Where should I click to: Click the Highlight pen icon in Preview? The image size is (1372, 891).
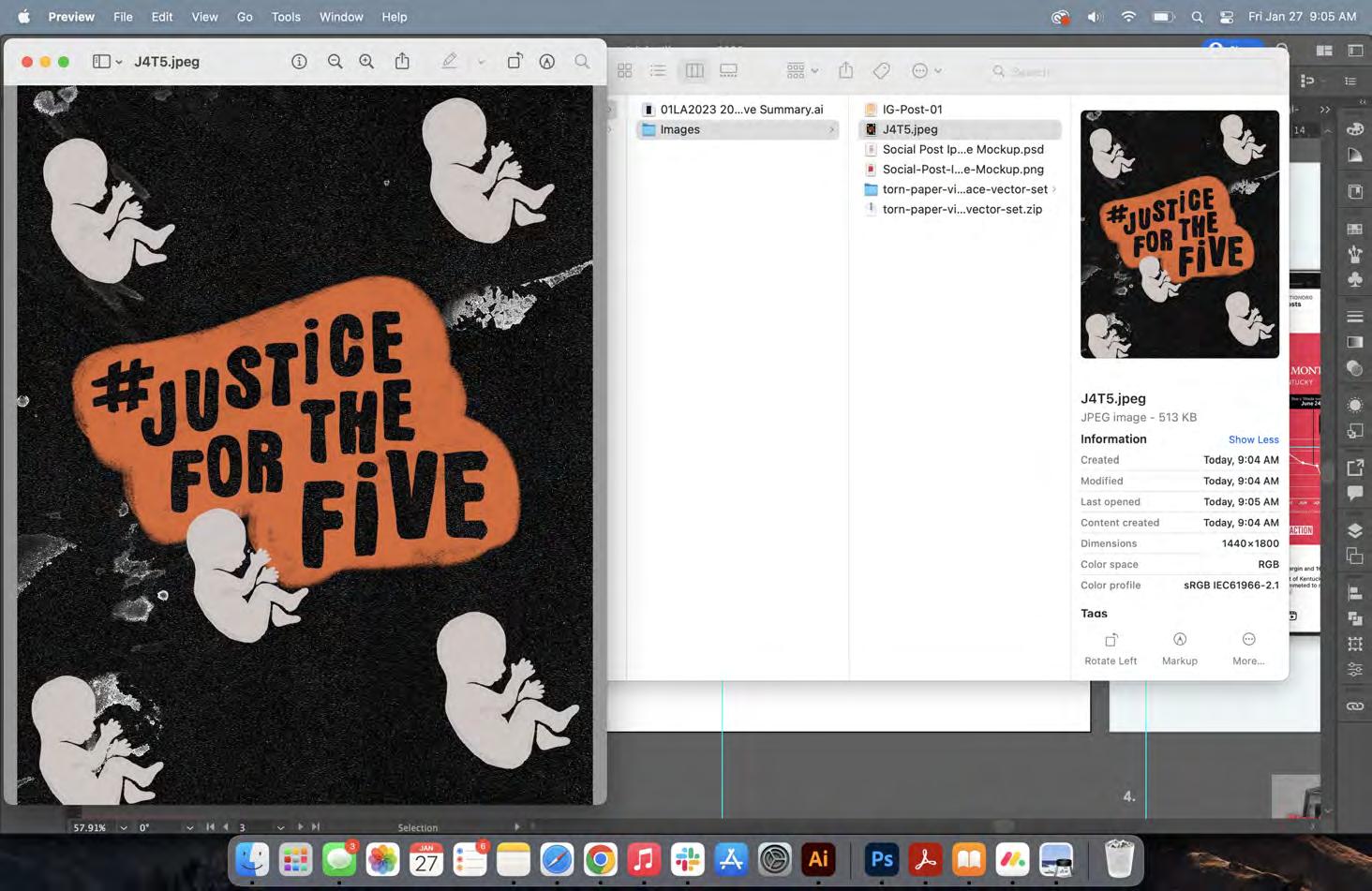tap(449, 62)
